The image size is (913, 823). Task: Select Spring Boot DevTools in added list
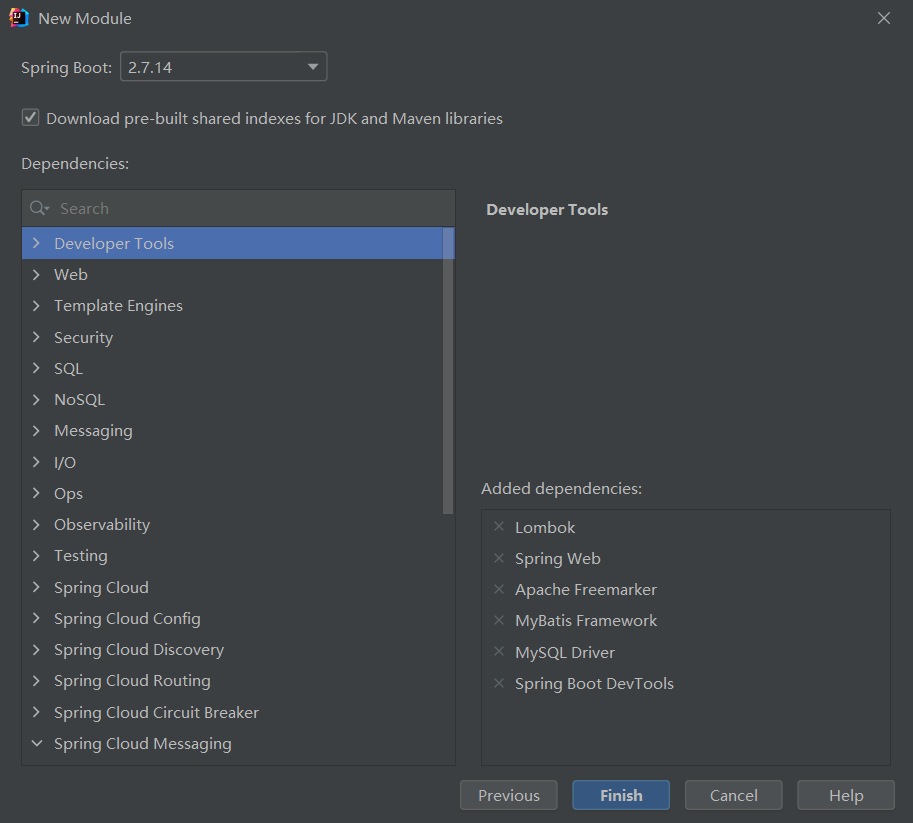(x=594, y=683)
